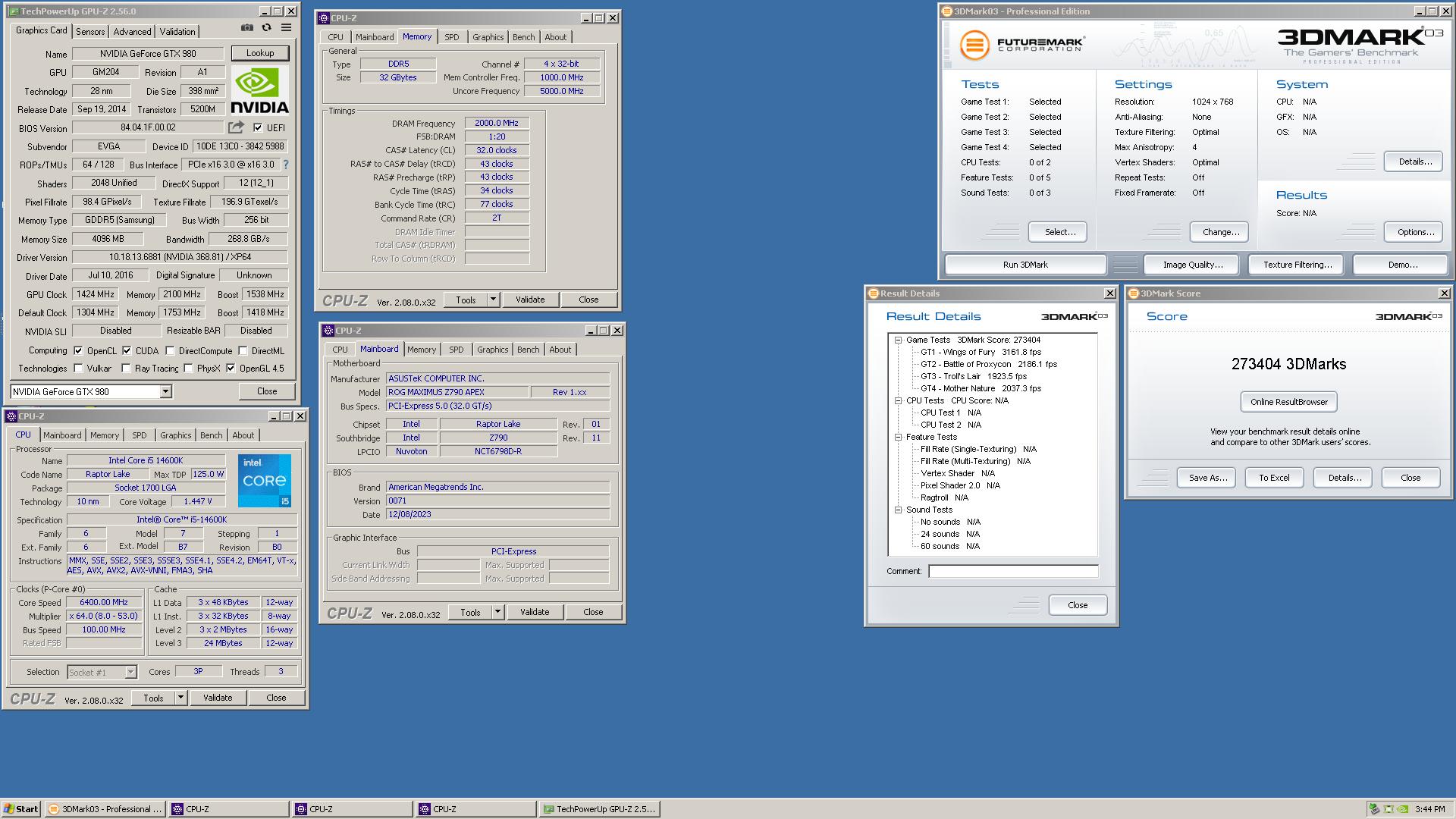Click the Safely Remove Hardware tray icon
The image size is (1456, 819).
tap(1375, 809)
